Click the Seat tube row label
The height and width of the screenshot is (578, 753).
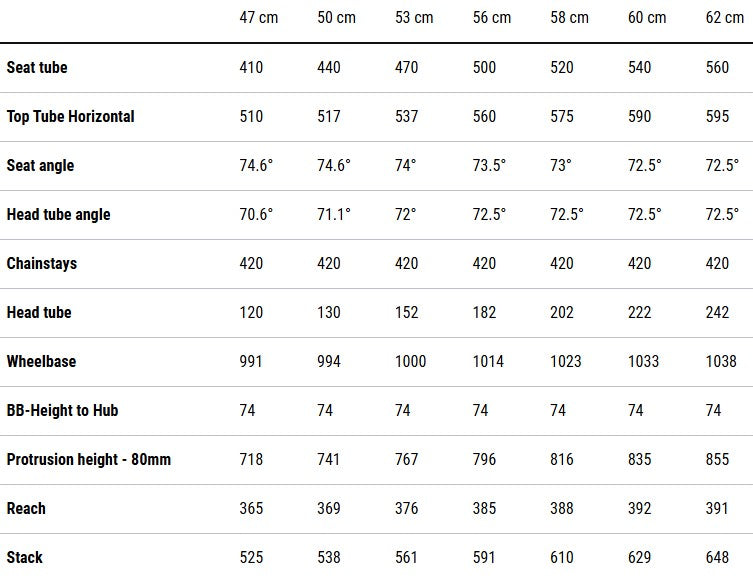(x=37, y=67)
